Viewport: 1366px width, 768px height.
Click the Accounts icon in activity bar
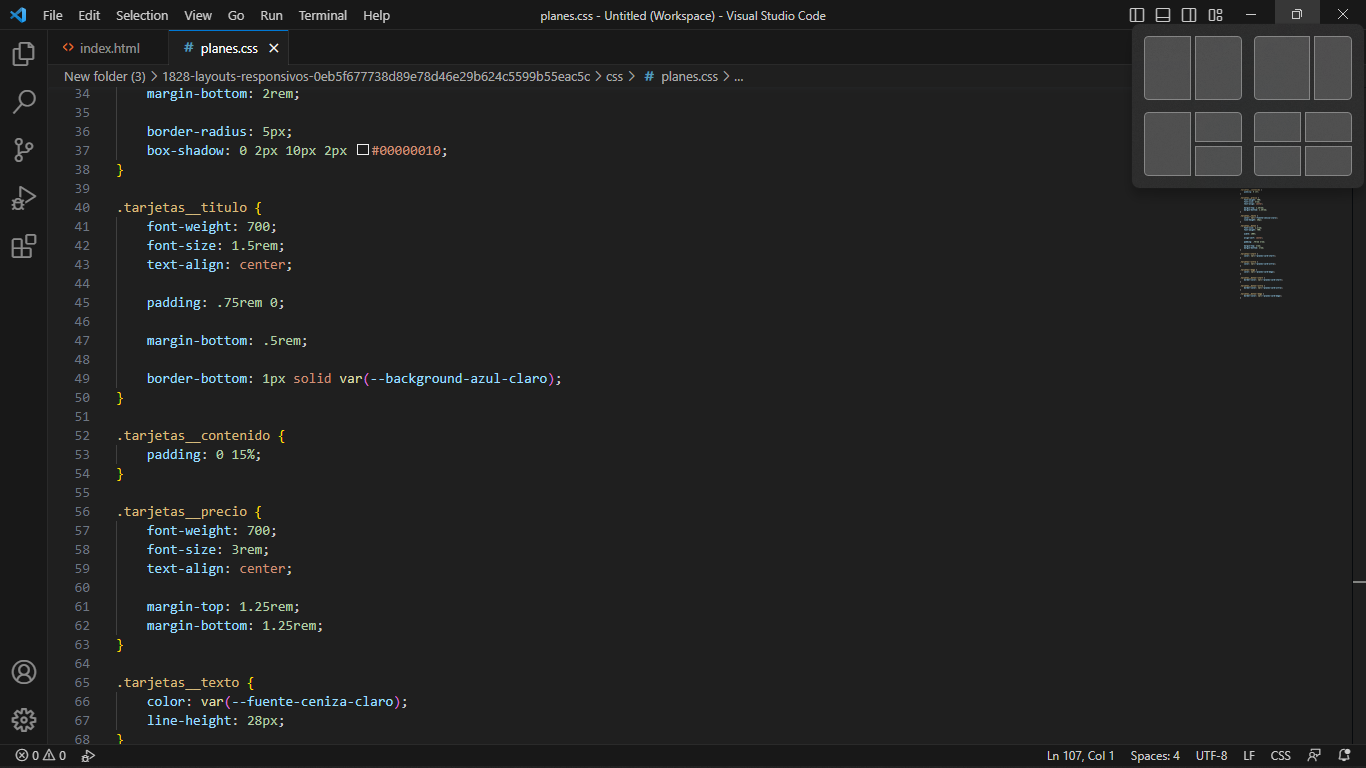click(24, 672)
